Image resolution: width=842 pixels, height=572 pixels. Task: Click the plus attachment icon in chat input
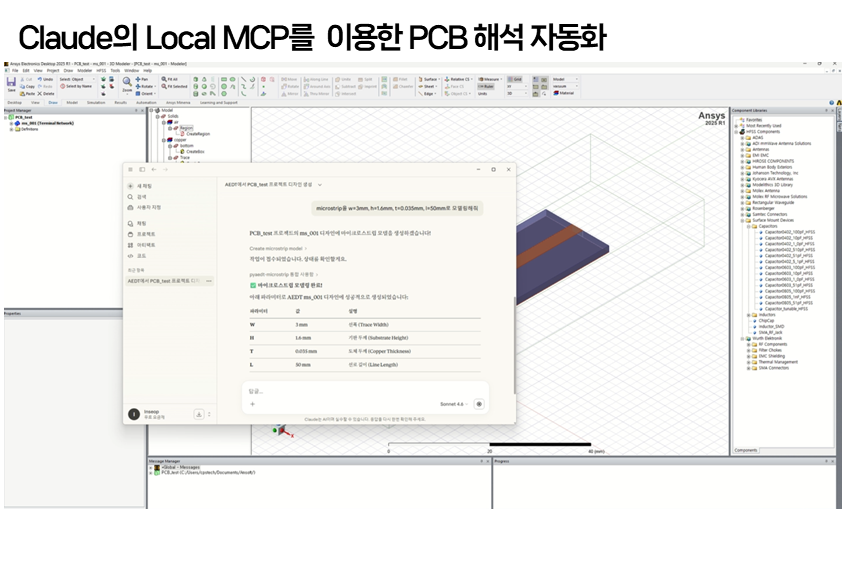[252, 404]
